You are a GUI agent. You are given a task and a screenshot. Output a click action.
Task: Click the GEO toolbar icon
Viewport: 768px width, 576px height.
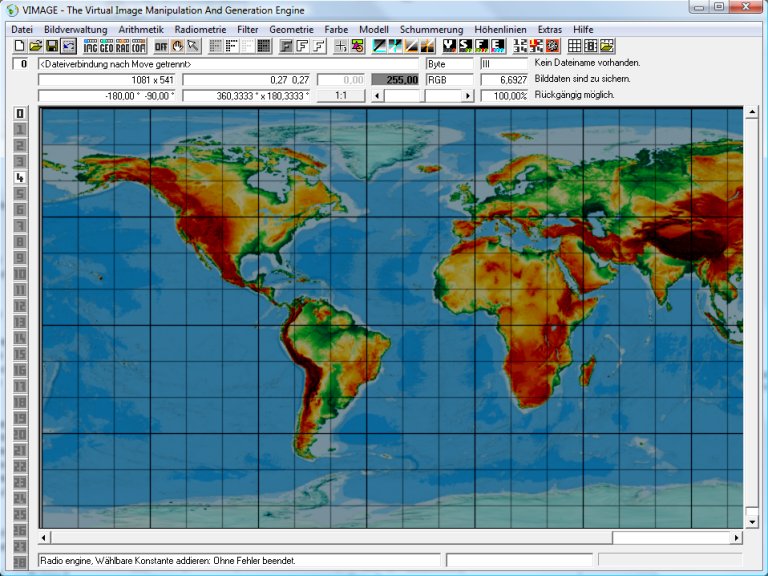[106, 46]
